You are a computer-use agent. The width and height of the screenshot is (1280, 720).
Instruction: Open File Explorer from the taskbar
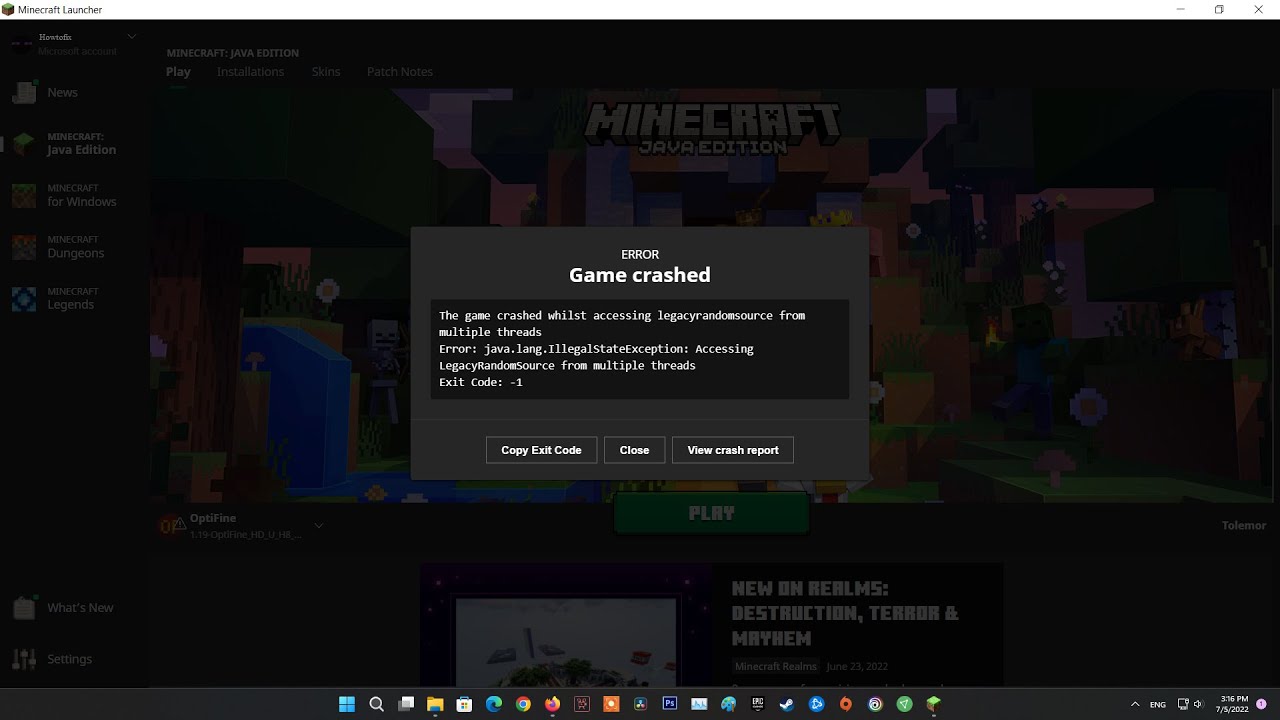pos(435,704)
